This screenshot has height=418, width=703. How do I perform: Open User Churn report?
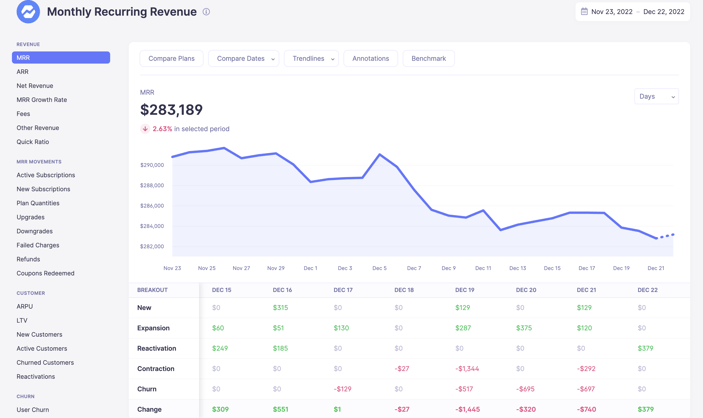tap(33, 409)
